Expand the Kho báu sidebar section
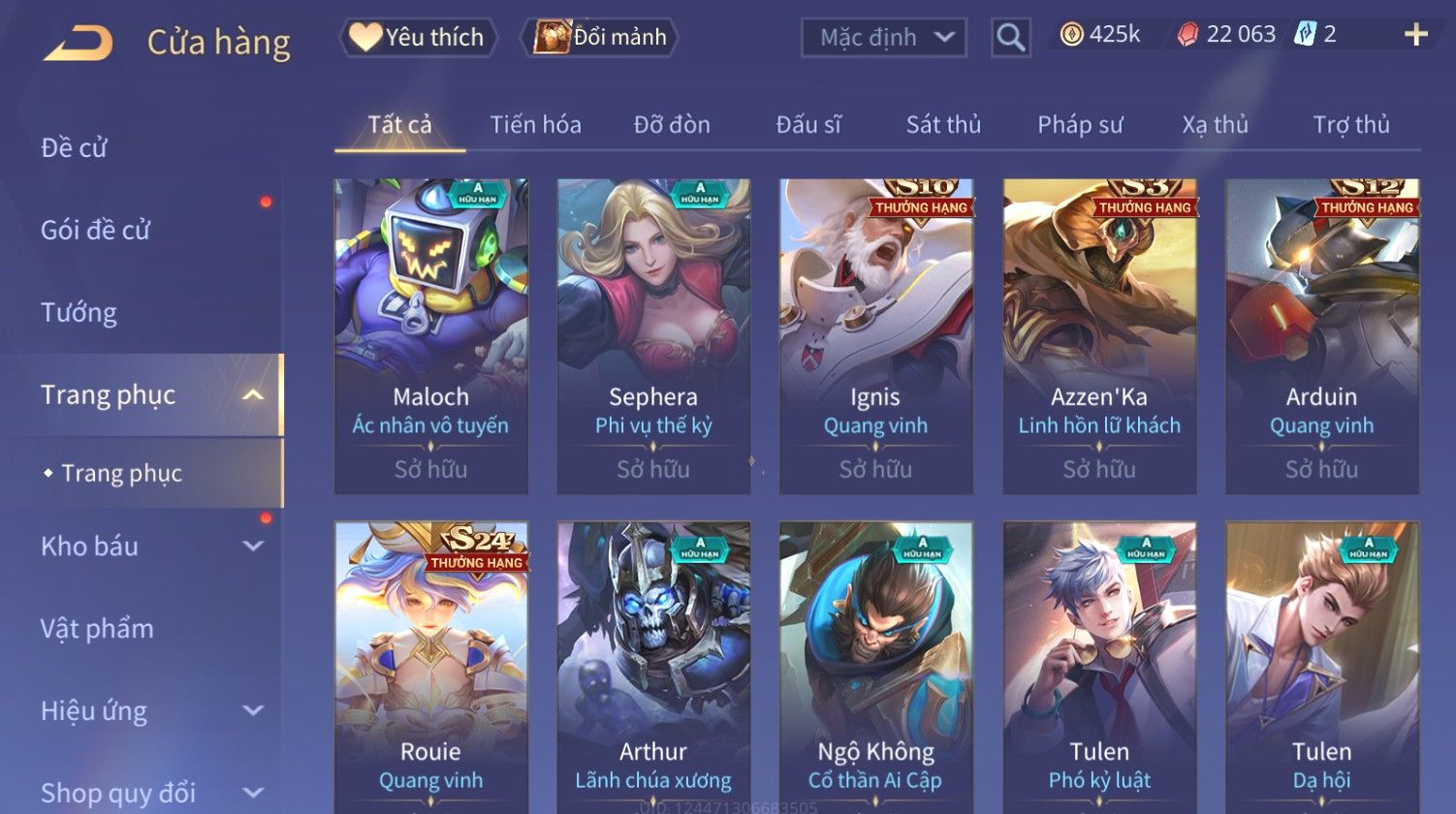 [x=253, y=546]
